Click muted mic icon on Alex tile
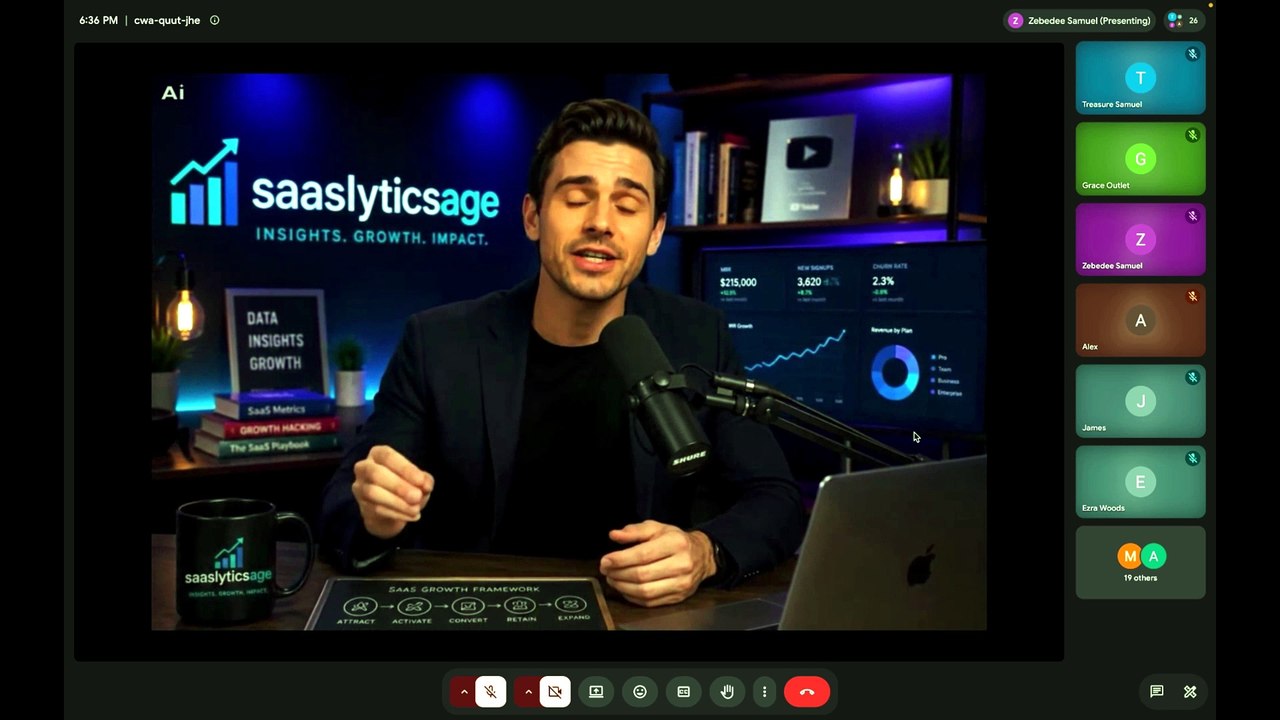The width and height of the screenshot is (1280, 720). point(1192,297)
